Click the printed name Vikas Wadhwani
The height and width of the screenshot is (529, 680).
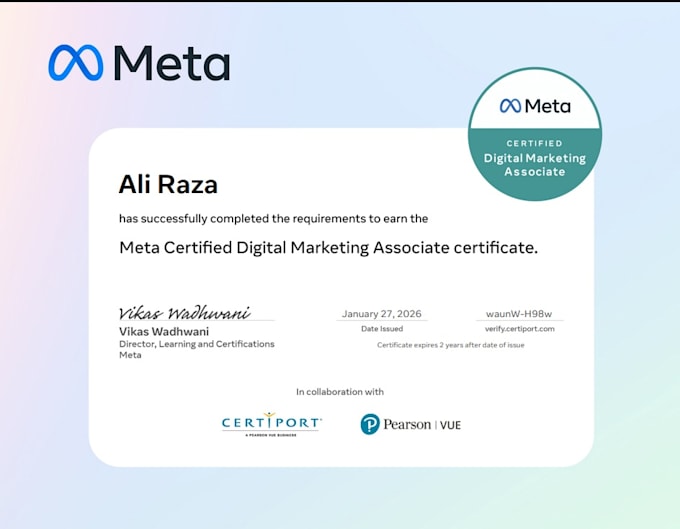pyautogui.click(x=164, y=331)
